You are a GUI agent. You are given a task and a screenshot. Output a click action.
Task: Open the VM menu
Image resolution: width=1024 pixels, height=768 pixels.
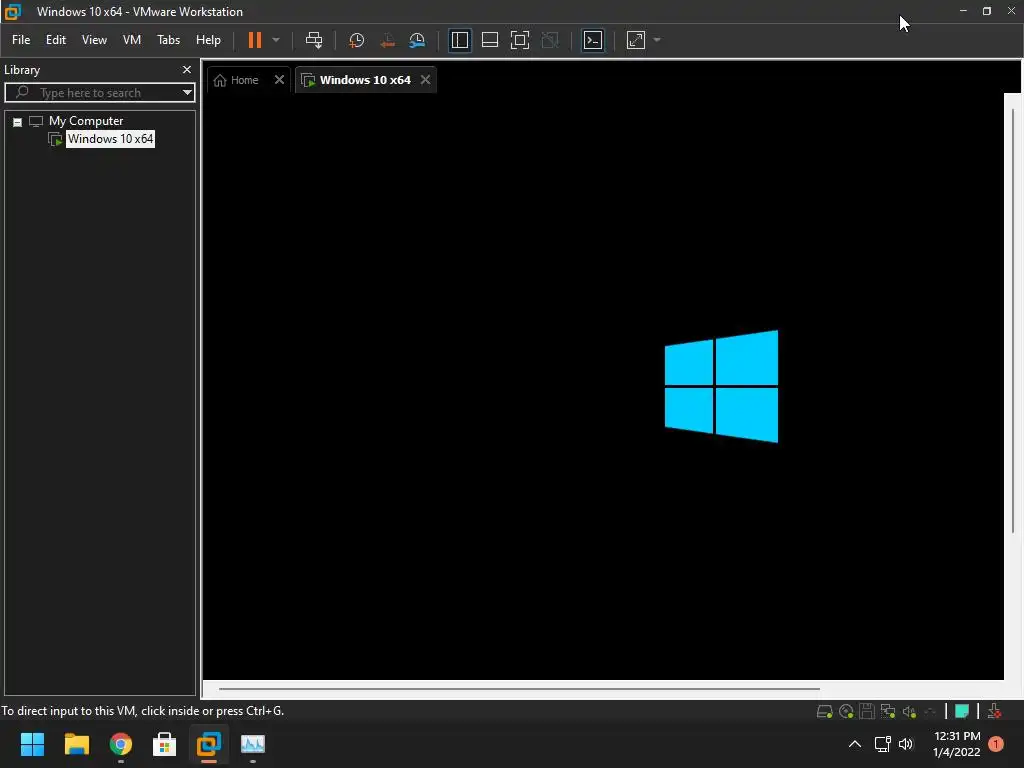click(132, 40)
